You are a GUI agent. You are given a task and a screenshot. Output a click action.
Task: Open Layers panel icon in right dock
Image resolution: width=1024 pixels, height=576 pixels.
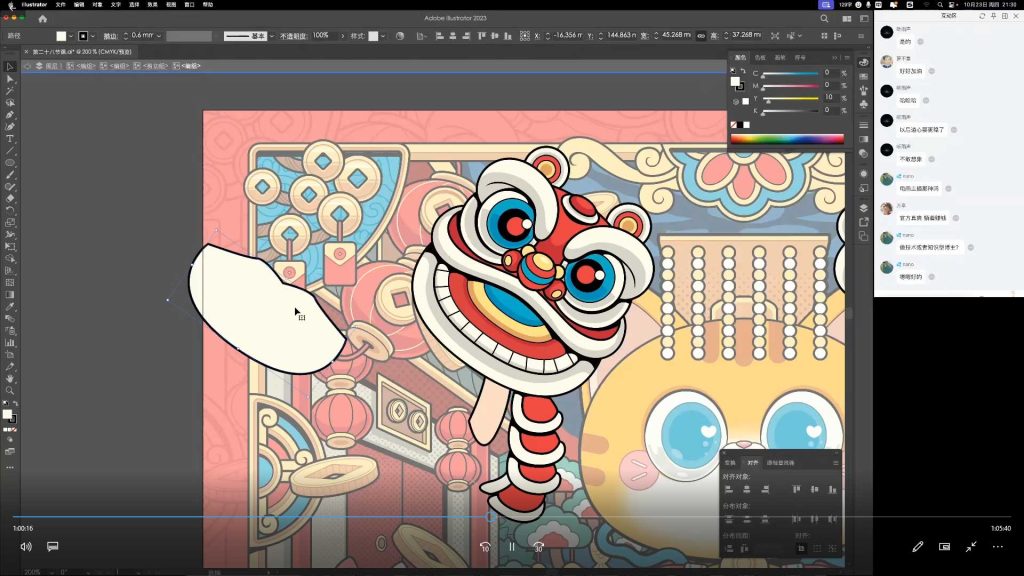click(x=863, y=208)
